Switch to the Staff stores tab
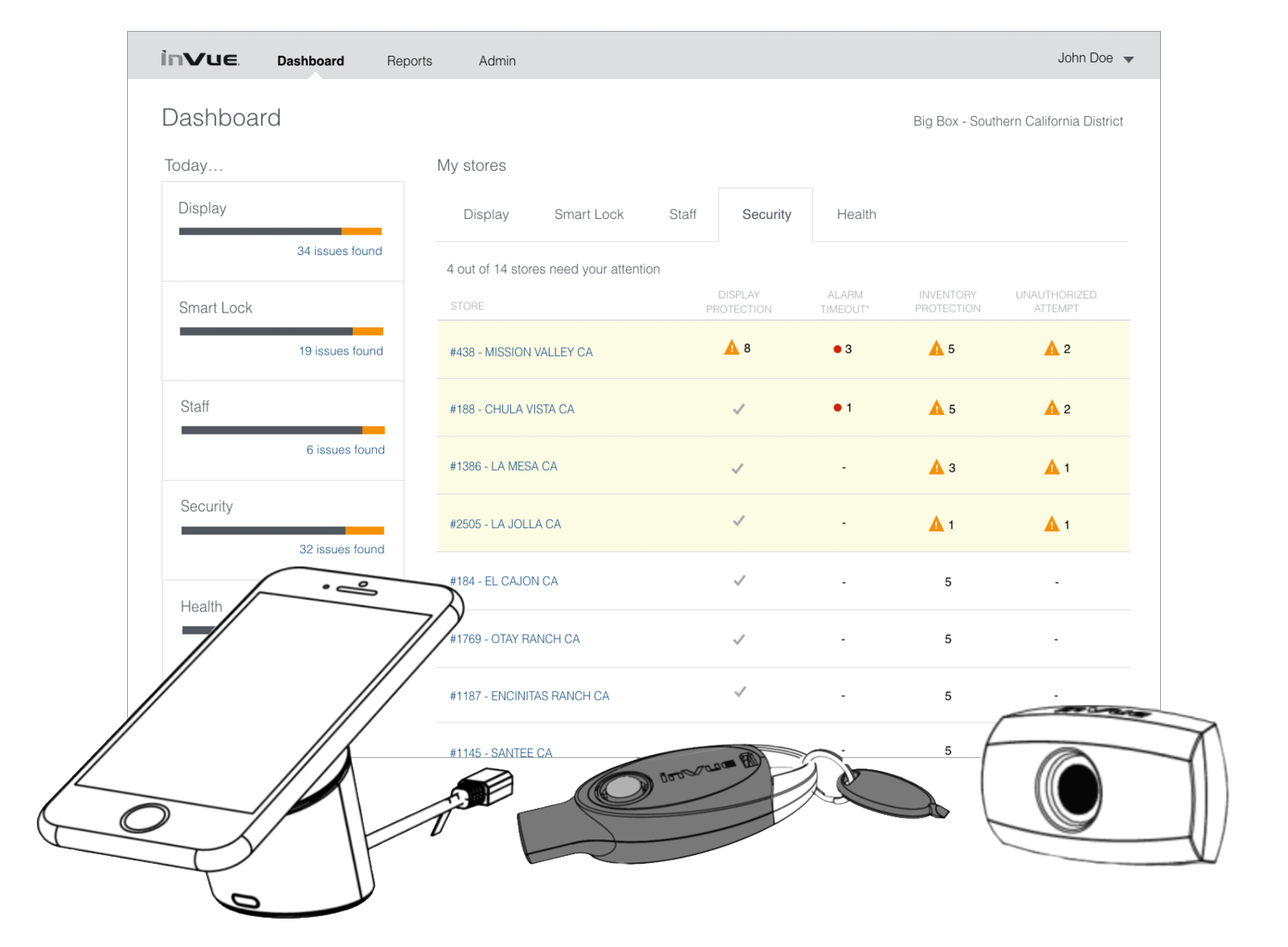The width and height of the screenshot is (1288, 947). point(683,215)
